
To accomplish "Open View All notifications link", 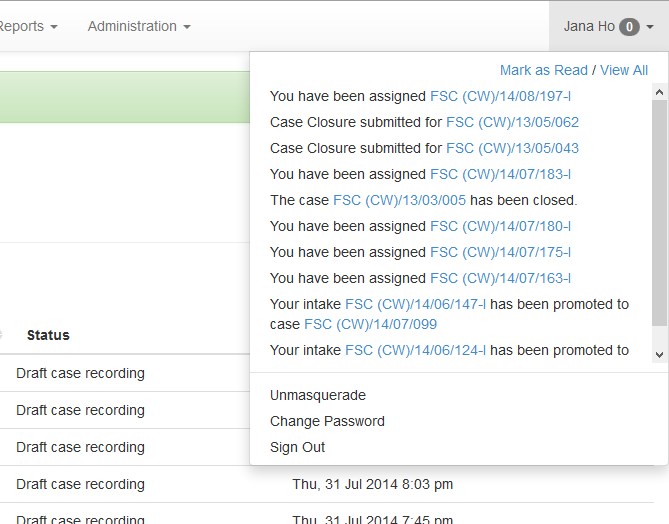I will tap(624, 70).
